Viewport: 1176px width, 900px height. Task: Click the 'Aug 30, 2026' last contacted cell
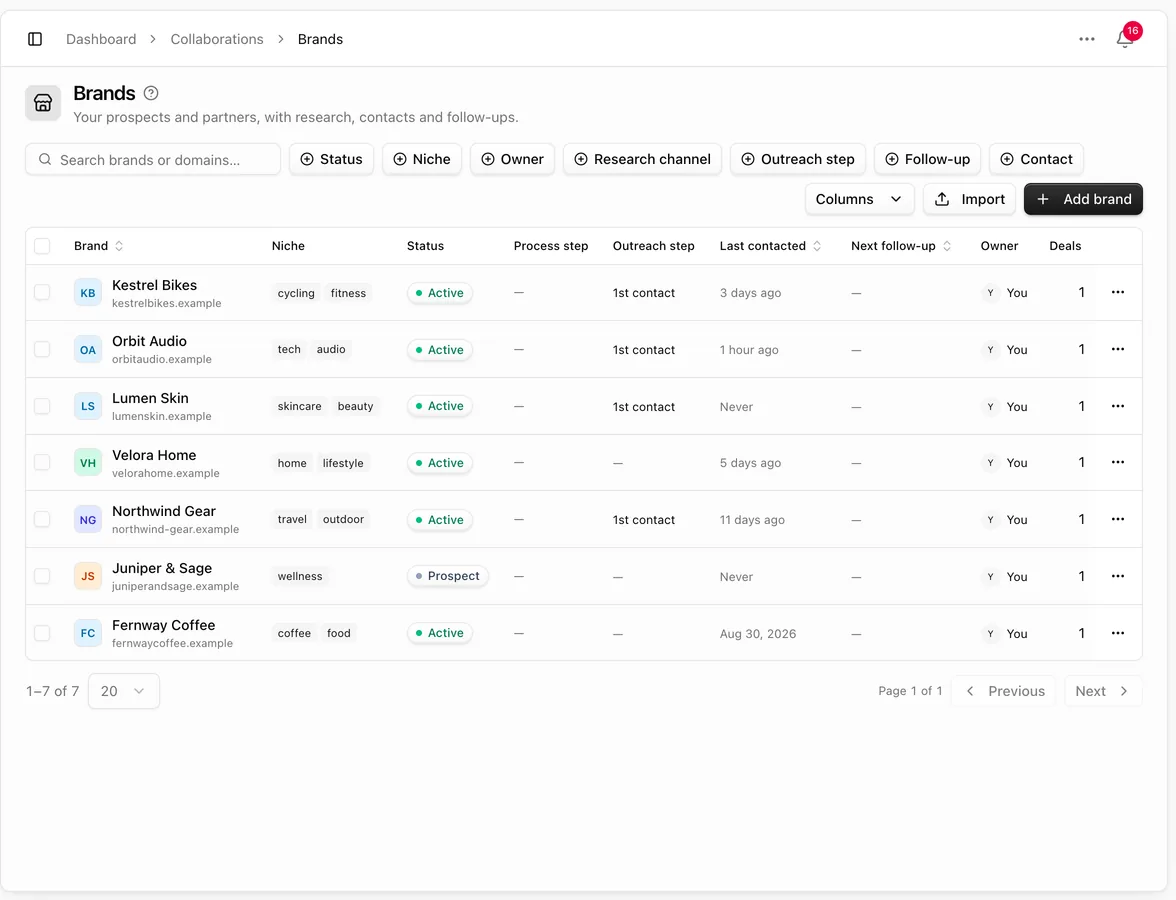[758, 634]
